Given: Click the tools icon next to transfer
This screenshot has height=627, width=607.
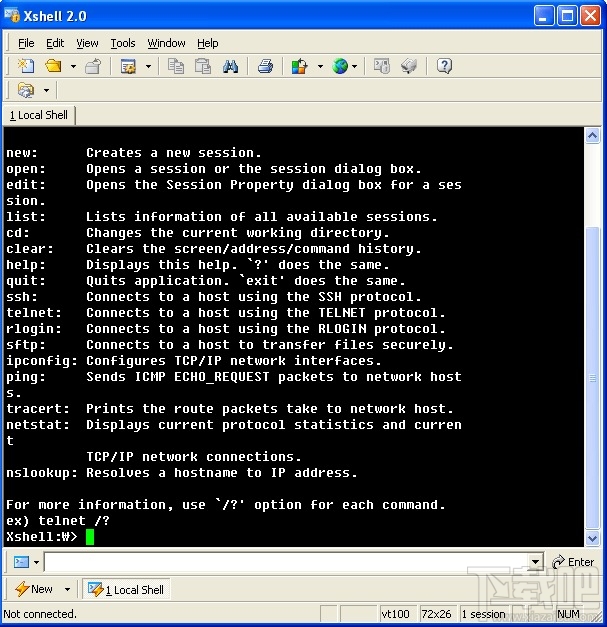Looking at the screenshot, I should (409, 66).
